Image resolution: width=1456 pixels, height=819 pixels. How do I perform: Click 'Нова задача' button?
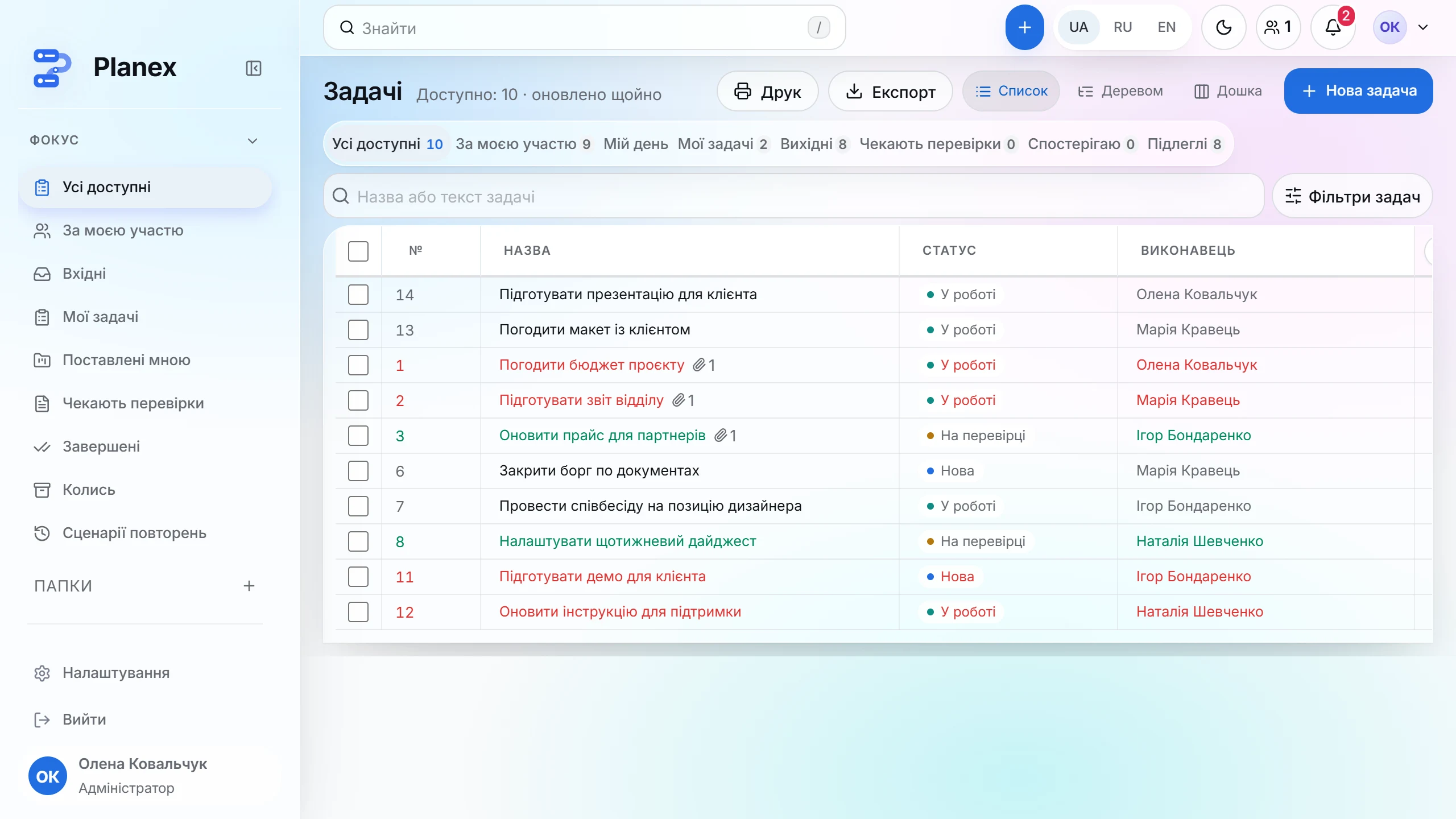[x=1358, y=91]
